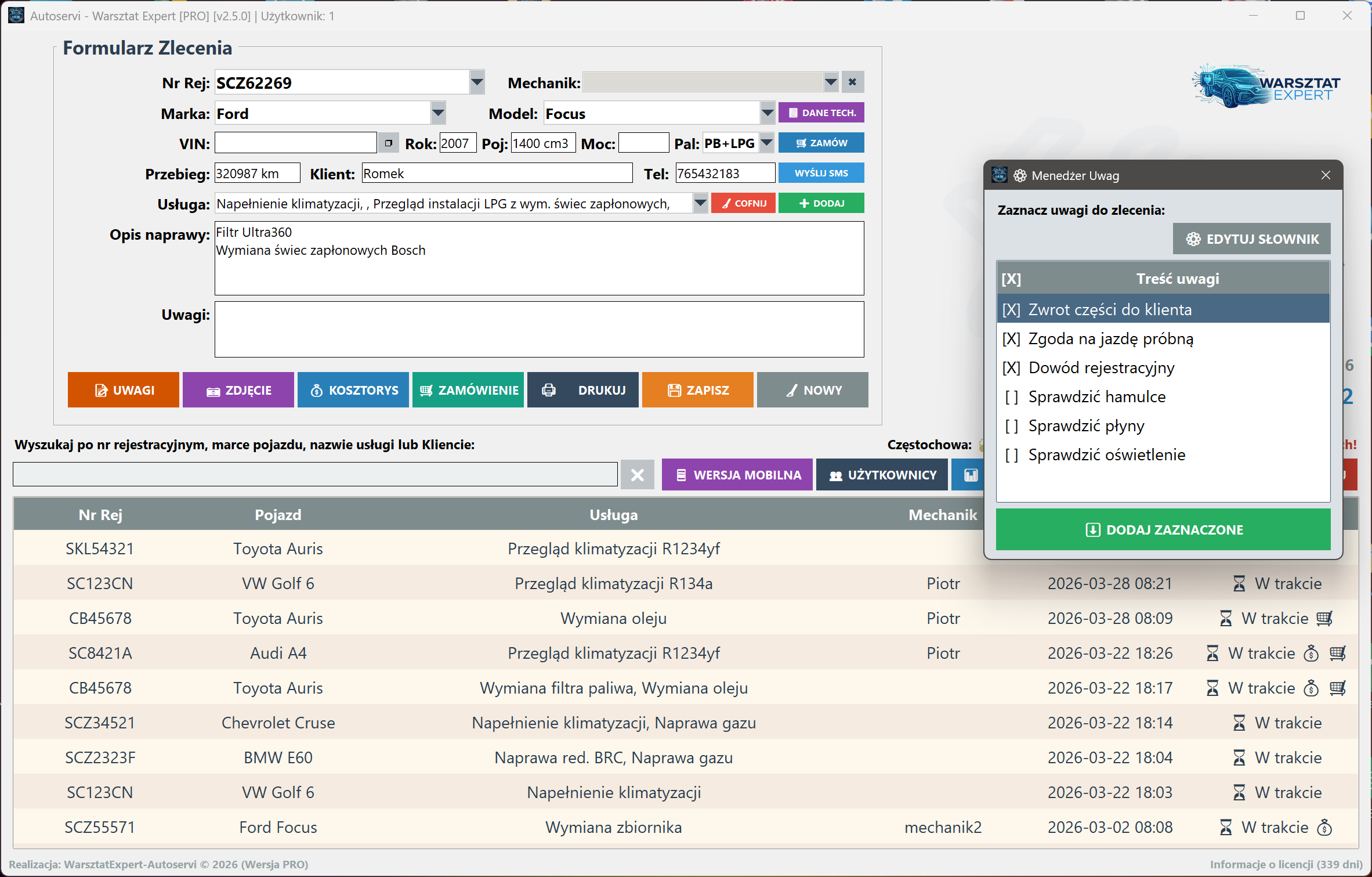Sort table by Pojazd column header
1372x877 pixels.
[x=278, y=515]
